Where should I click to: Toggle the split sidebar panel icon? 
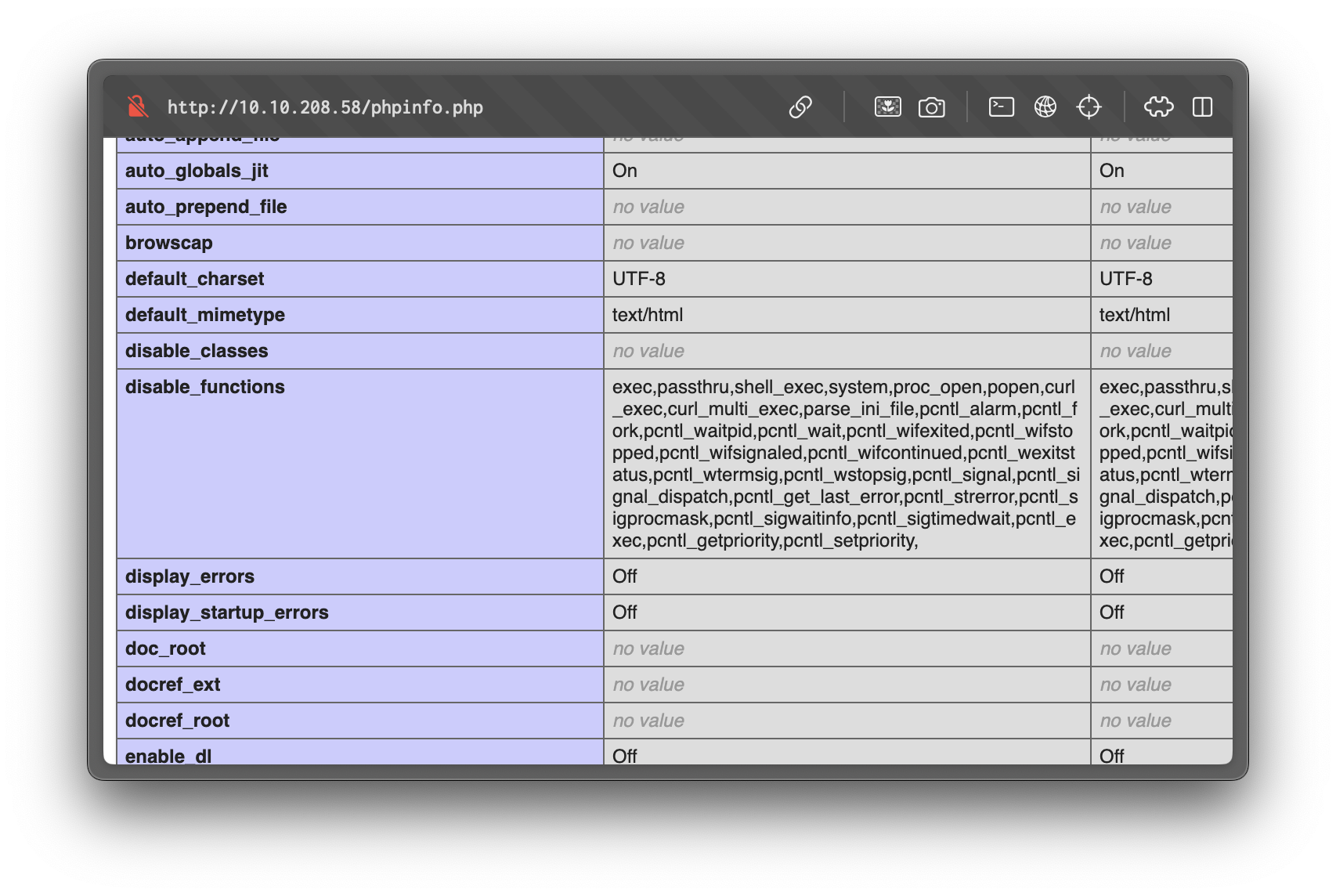1202,107
